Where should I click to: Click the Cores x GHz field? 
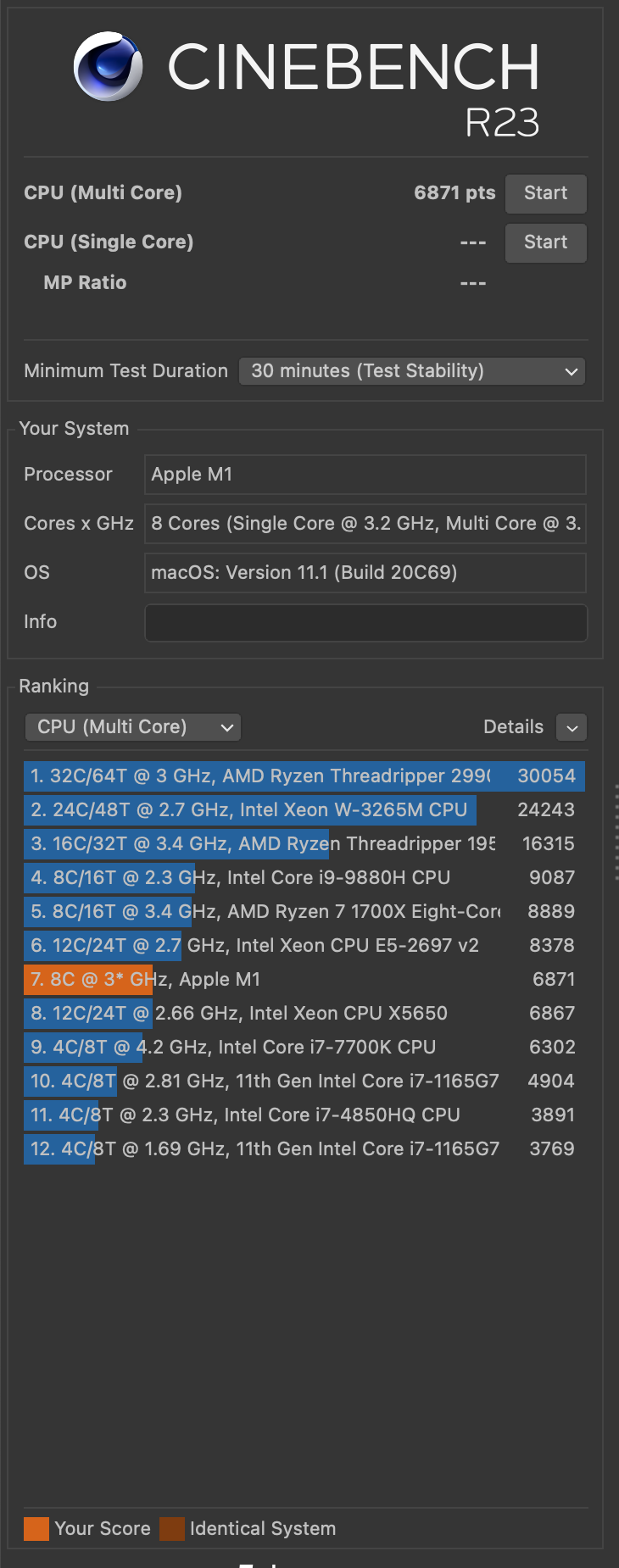click(x=365, y=524)
